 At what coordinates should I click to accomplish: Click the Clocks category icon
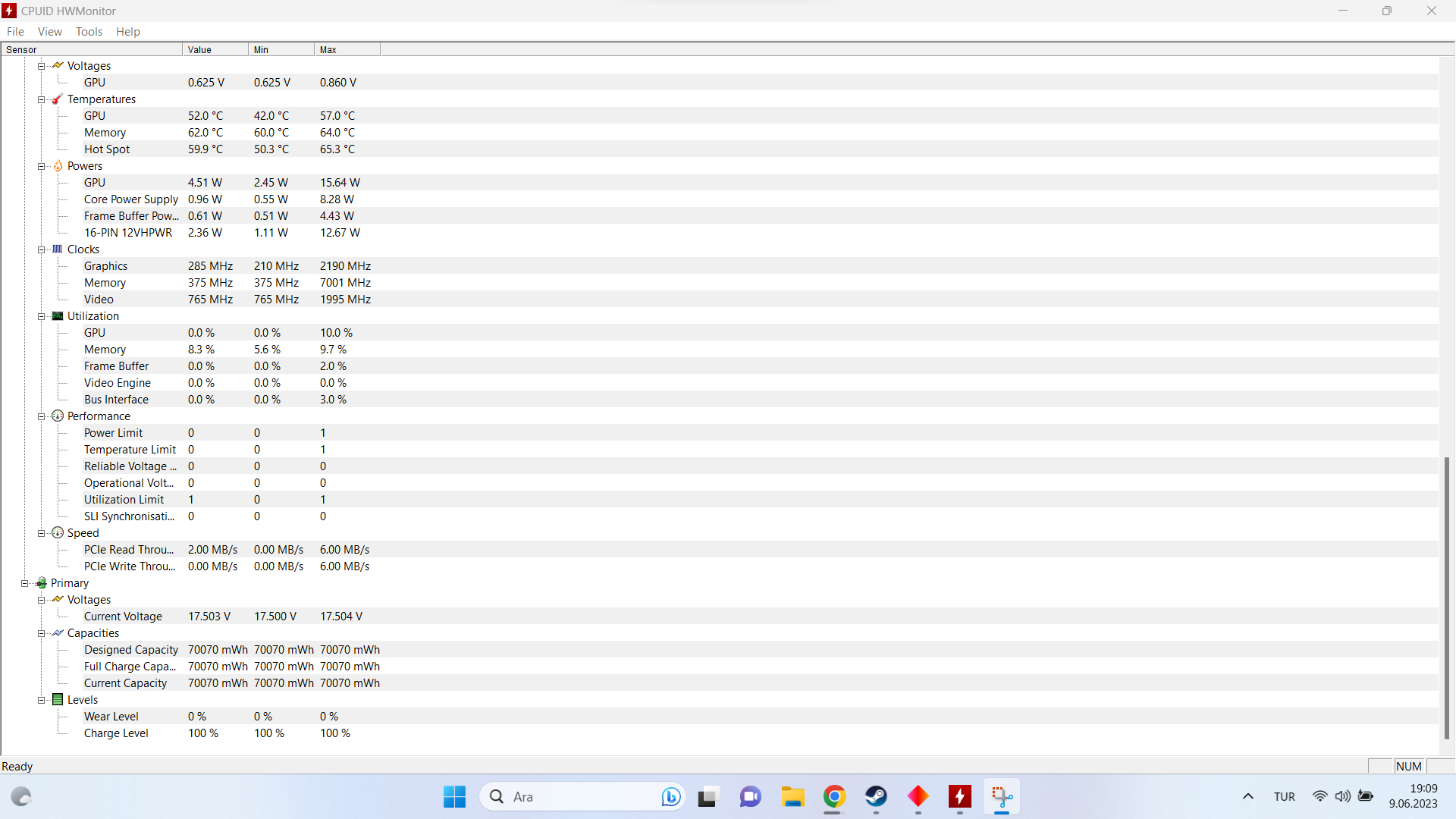click(58, 249)
